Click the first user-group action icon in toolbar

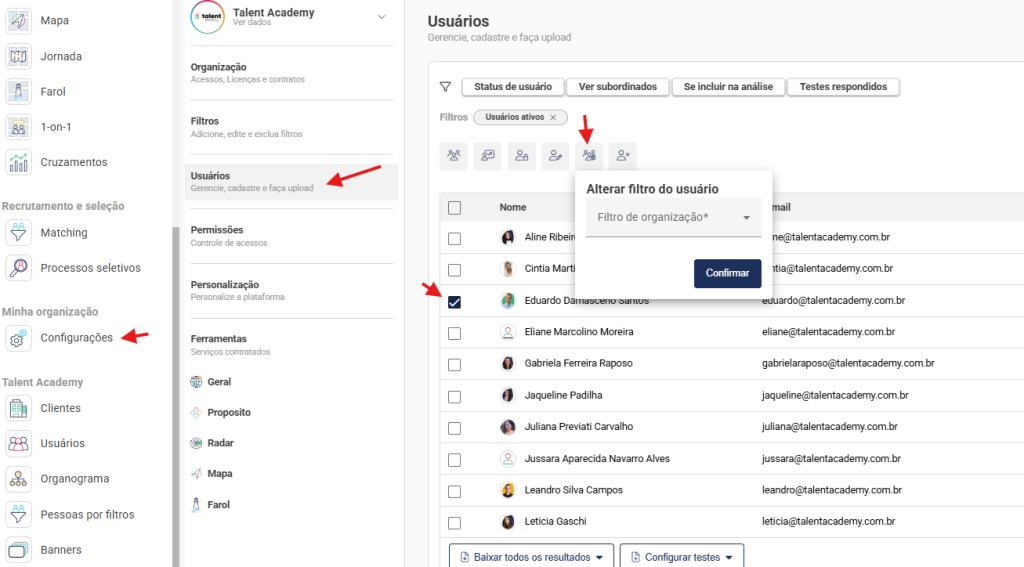[454, 155]
